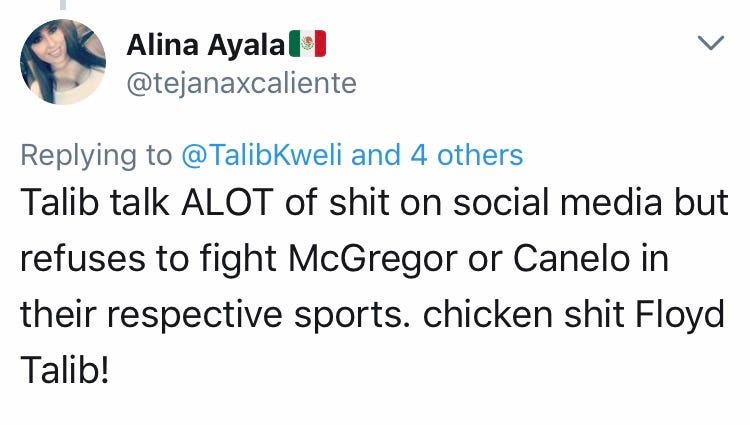Click the thread connector line above the avatar
Image resolution: width=750 pixels, height=425 pixels.
[63, 5]
